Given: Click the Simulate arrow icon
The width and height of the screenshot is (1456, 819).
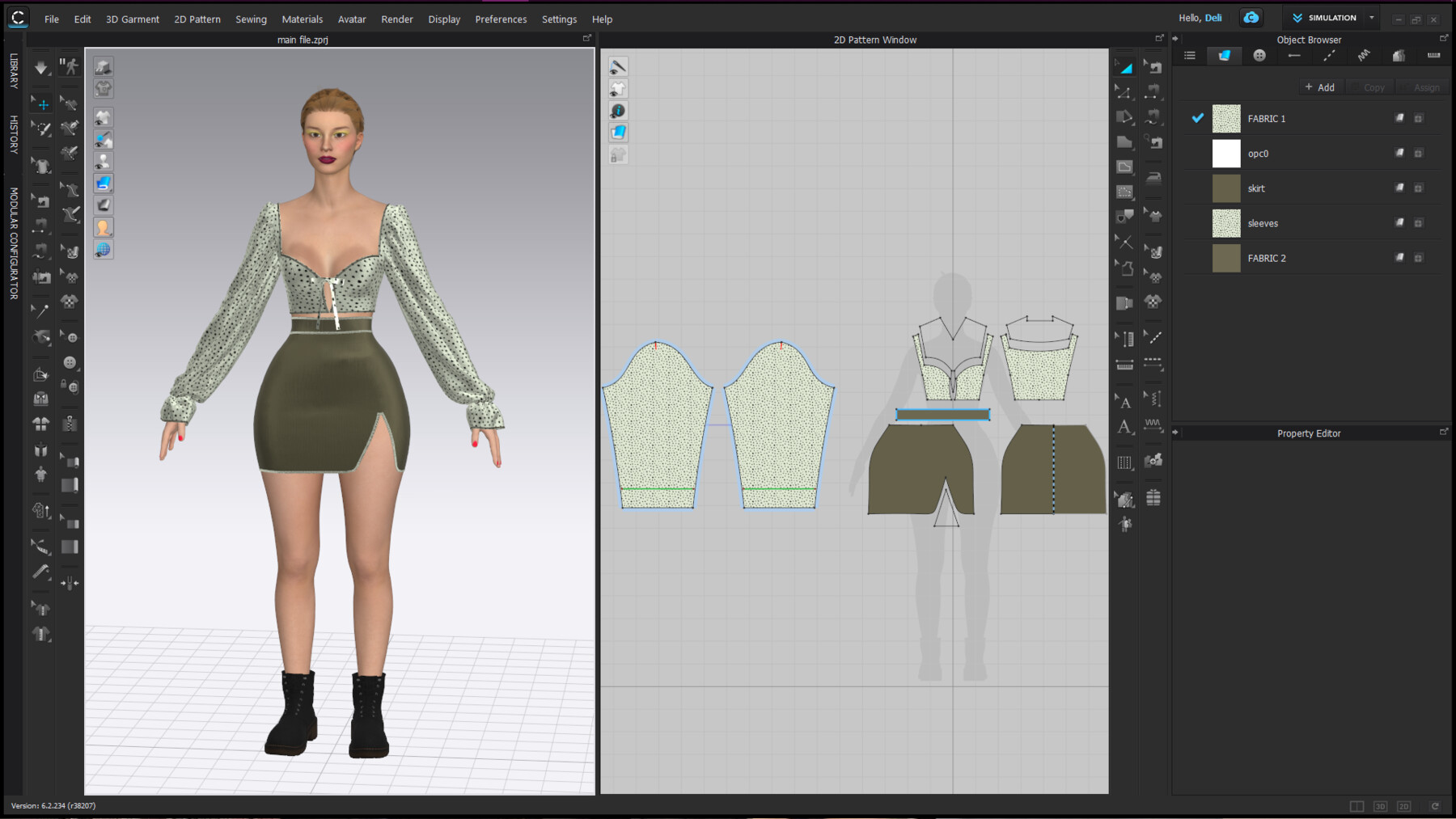Looking at the screenshot, I should (x=40, y=66).
